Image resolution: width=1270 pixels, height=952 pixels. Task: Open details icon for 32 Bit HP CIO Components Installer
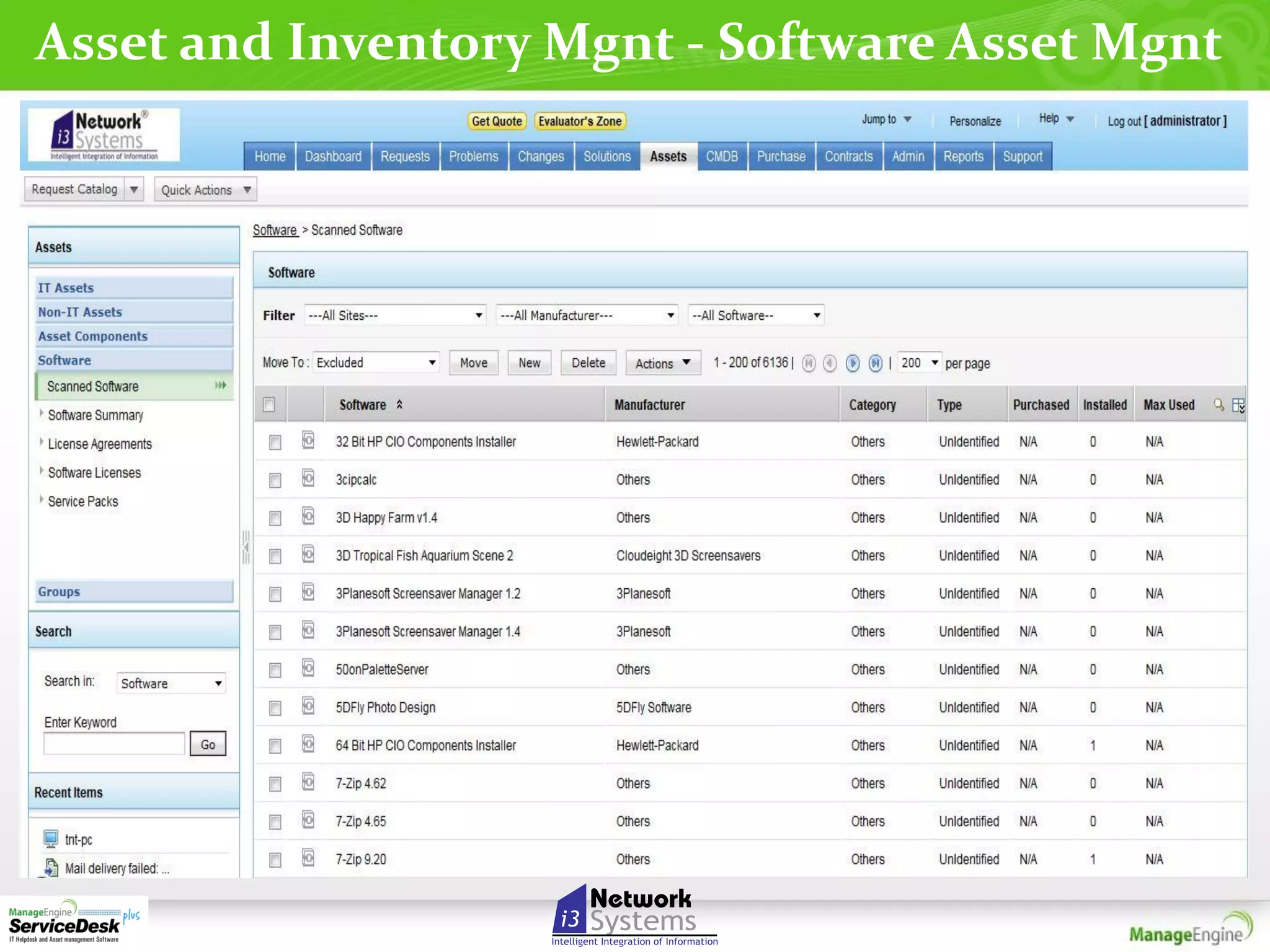point(308,440)
